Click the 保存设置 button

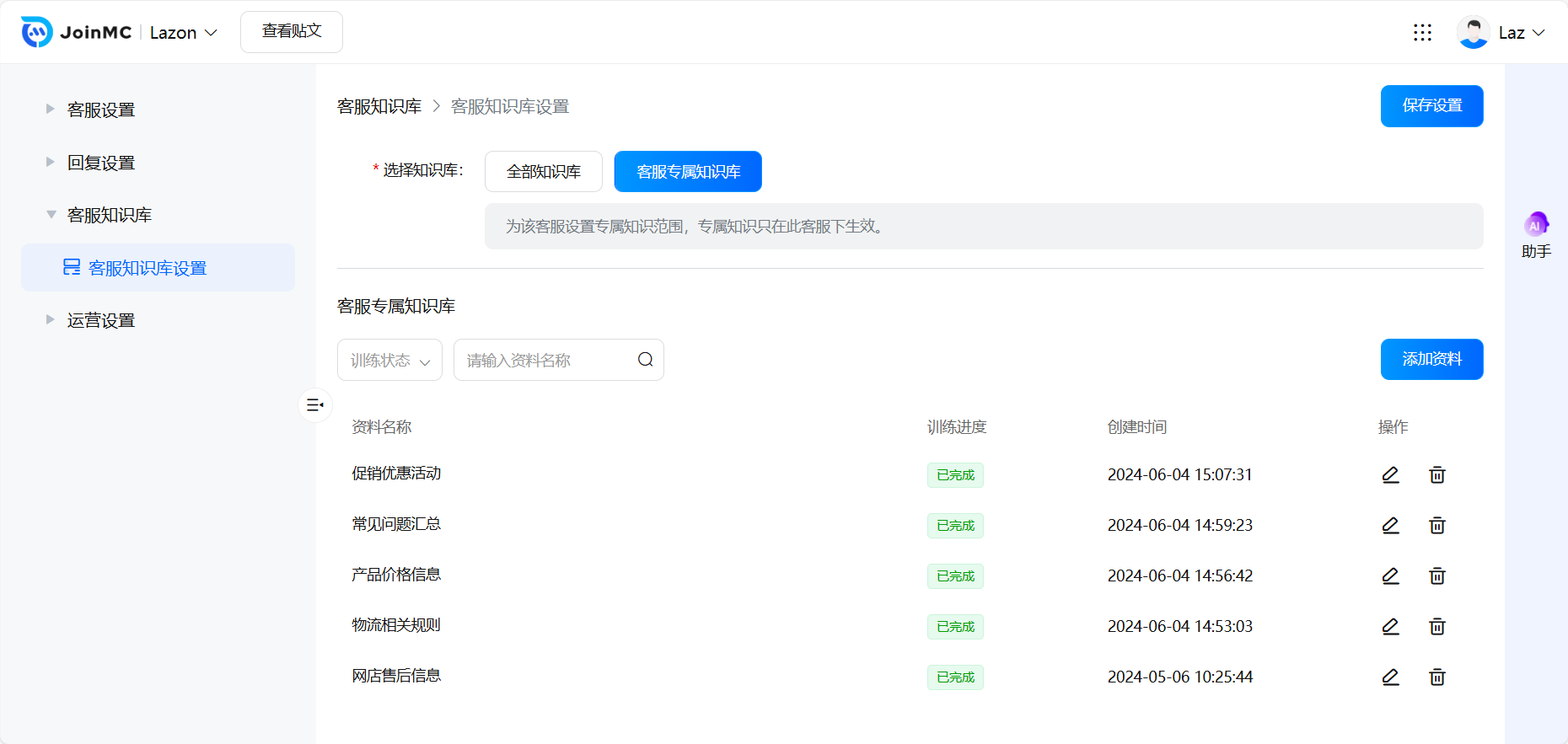point(1431,106)
